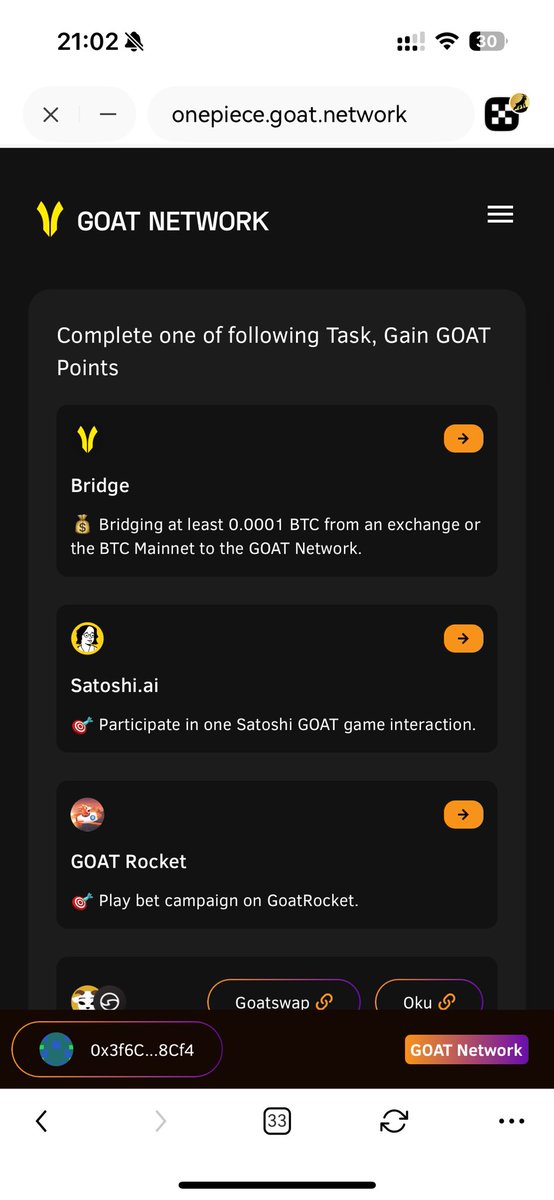Viewport: 554px width, 1200px height.
Task: Open the OKX wallet icon
Action: 506,114
